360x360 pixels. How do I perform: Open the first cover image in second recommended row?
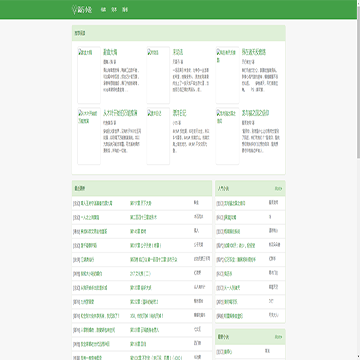[x=89, y=136]
